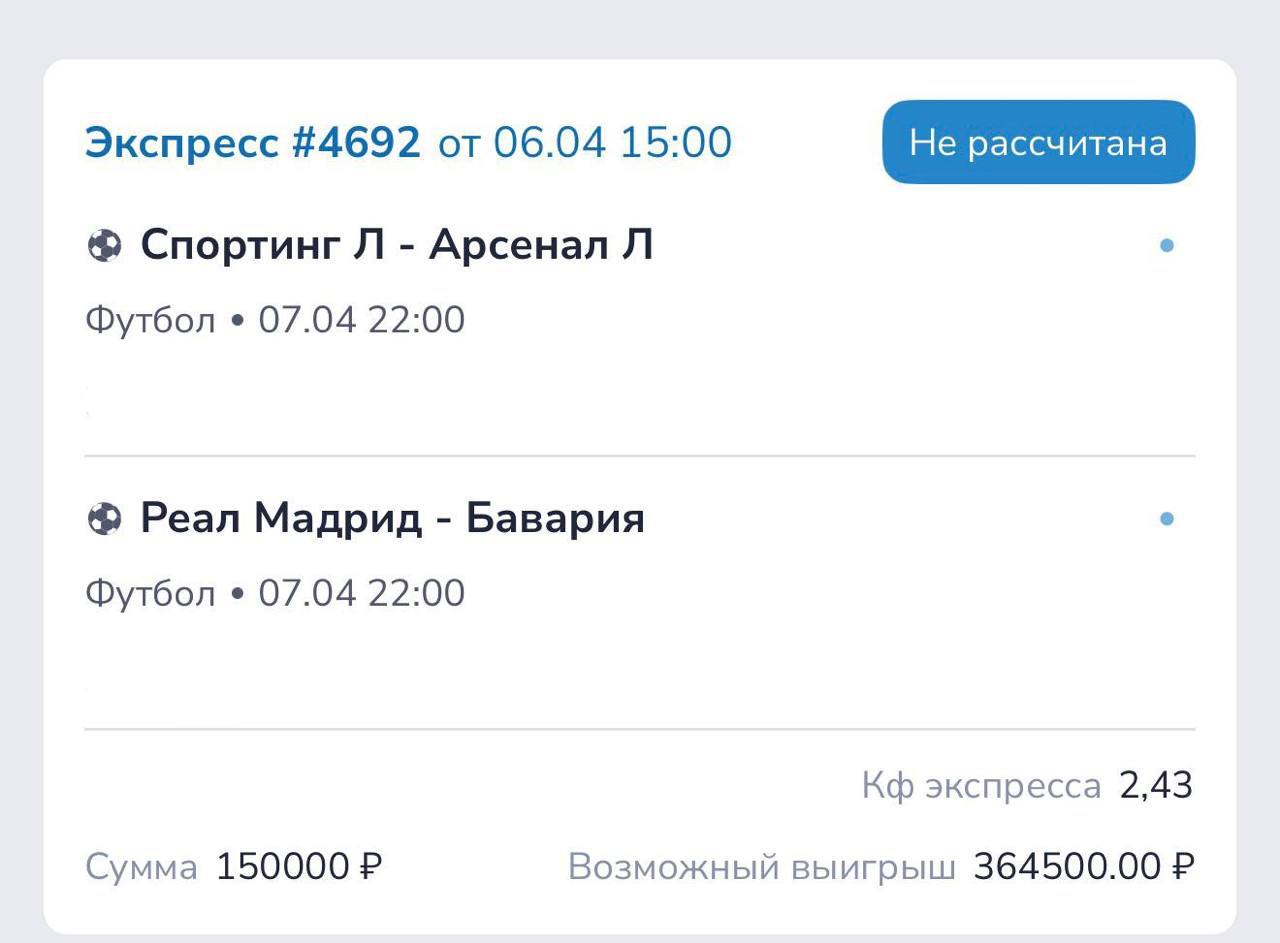1280x943 pixels.
Task: Click the soccer ball icon beside Реал Мадрид
Action: coord(104,518)
